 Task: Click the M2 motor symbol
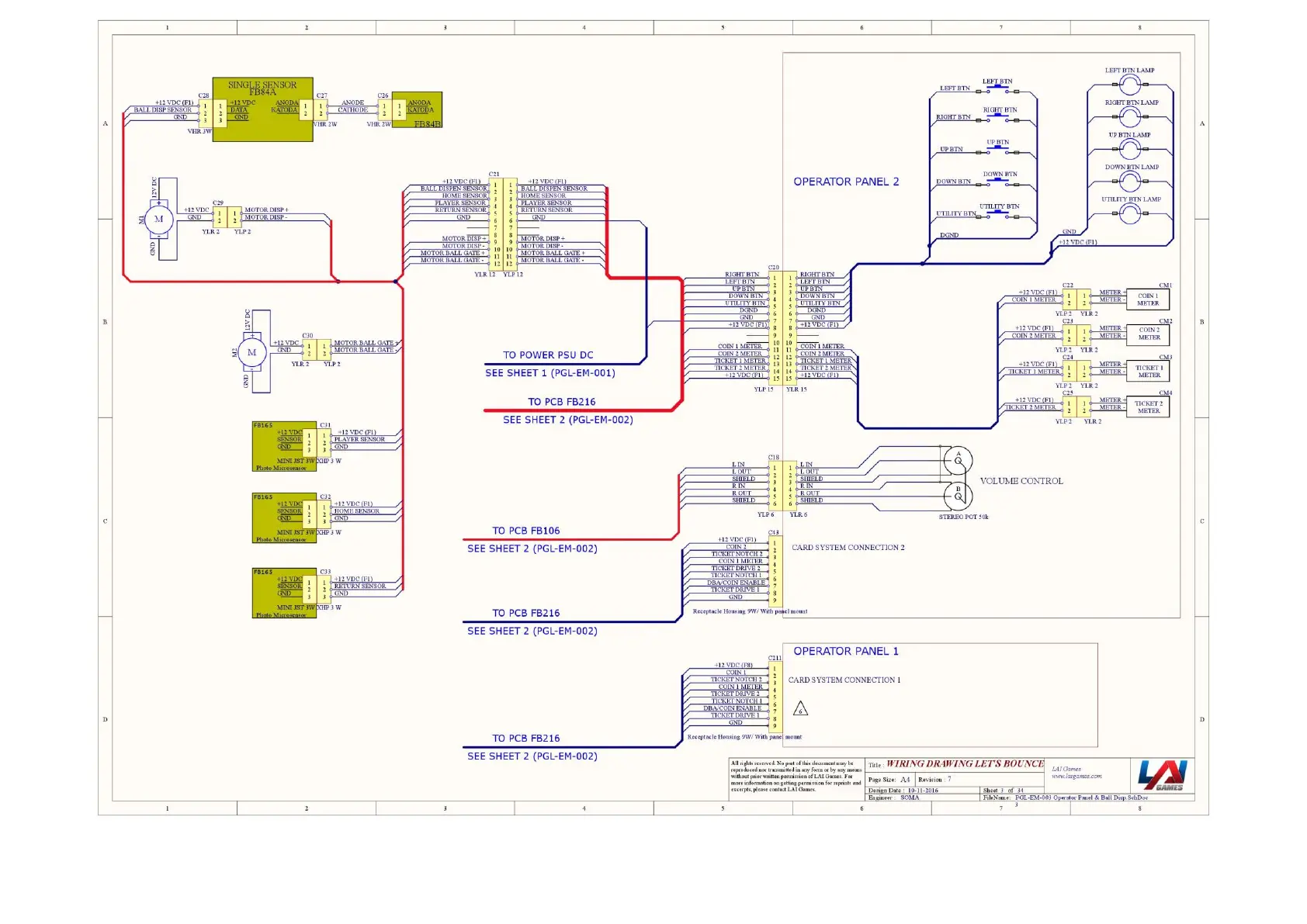click(x=251, y=352)
